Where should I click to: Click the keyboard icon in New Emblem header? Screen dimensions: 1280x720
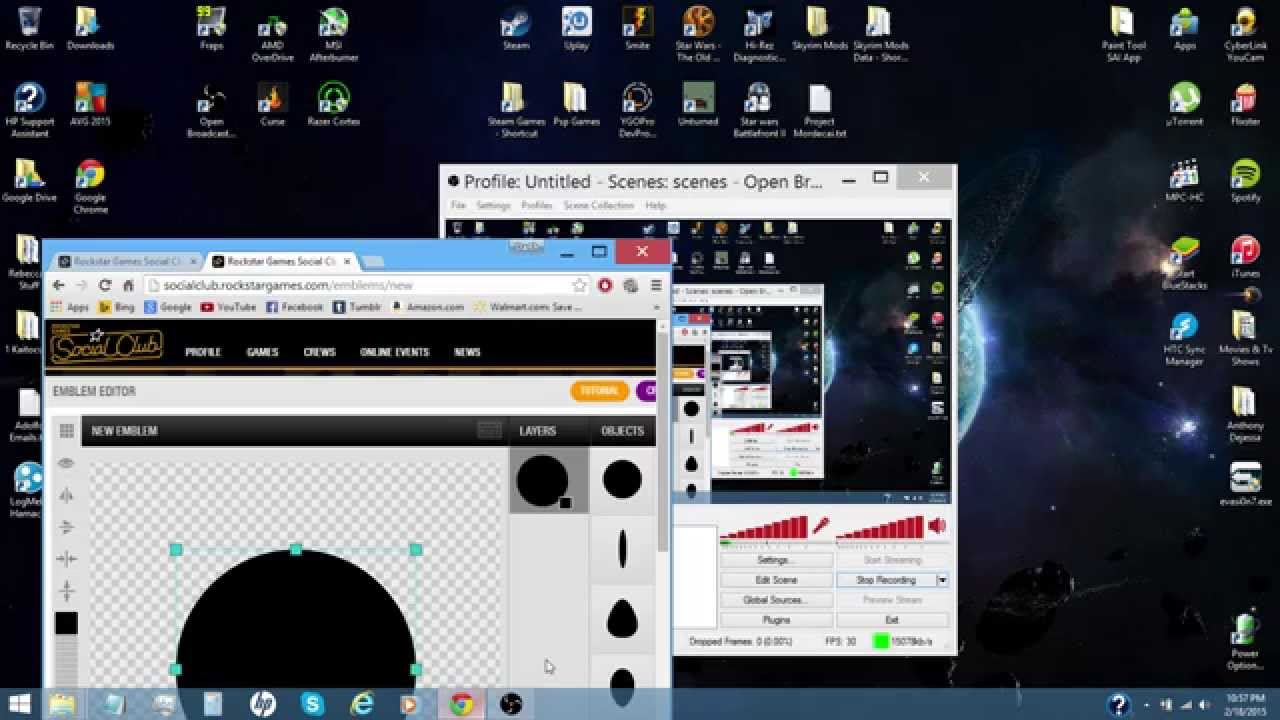tap(489, 430)
